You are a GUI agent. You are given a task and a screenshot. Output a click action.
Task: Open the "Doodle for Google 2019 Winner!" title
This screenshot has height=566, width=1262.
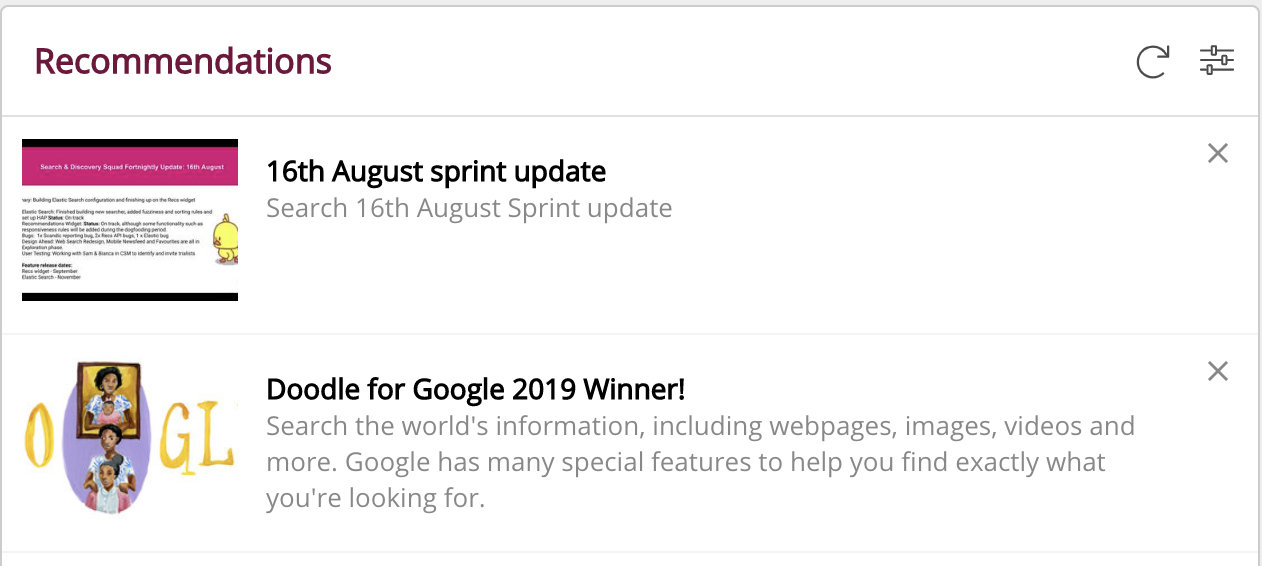(x=475, y=389)
